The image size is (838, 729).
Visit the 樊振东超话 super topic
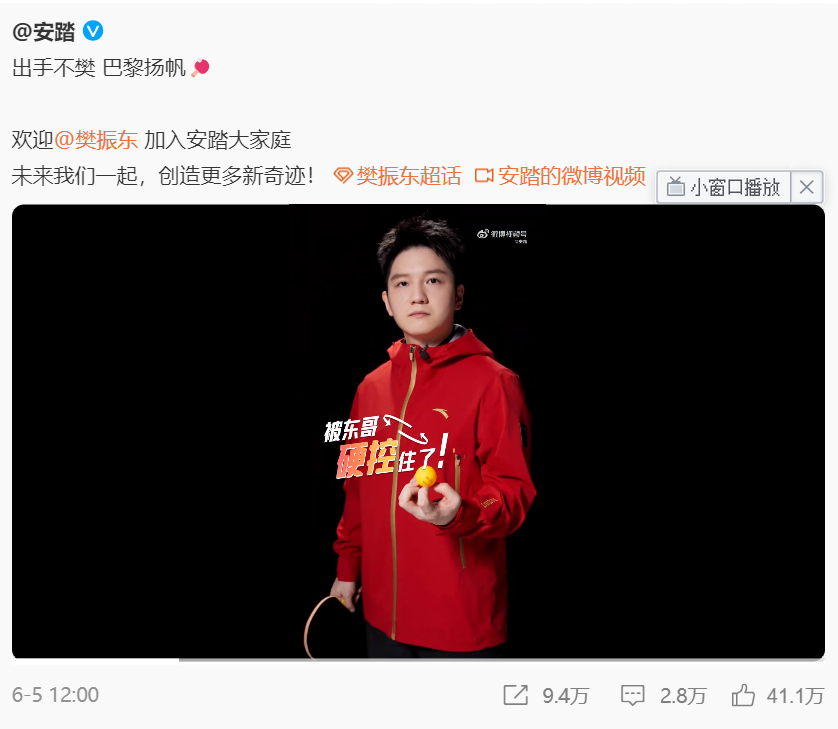coord(408,176)
